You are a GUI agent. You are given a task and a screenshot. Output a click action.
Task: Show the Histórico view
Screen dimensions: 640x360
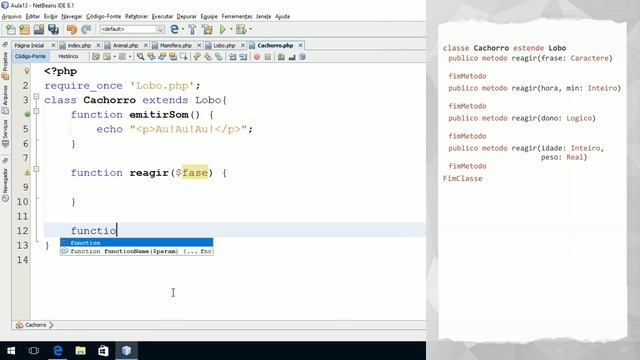coord(68,56)
